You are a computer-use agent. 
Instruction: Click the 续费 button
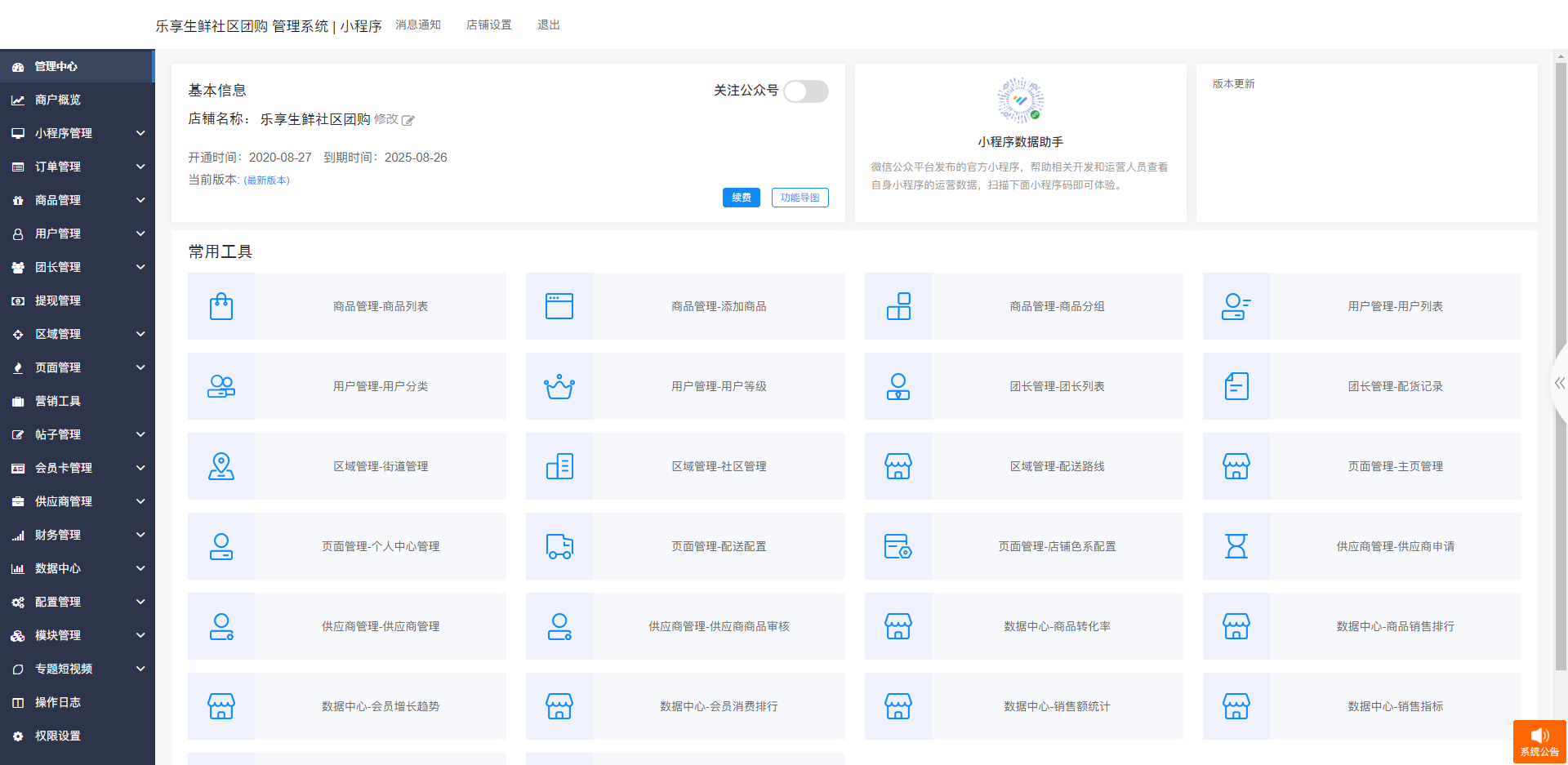point(741,198)
